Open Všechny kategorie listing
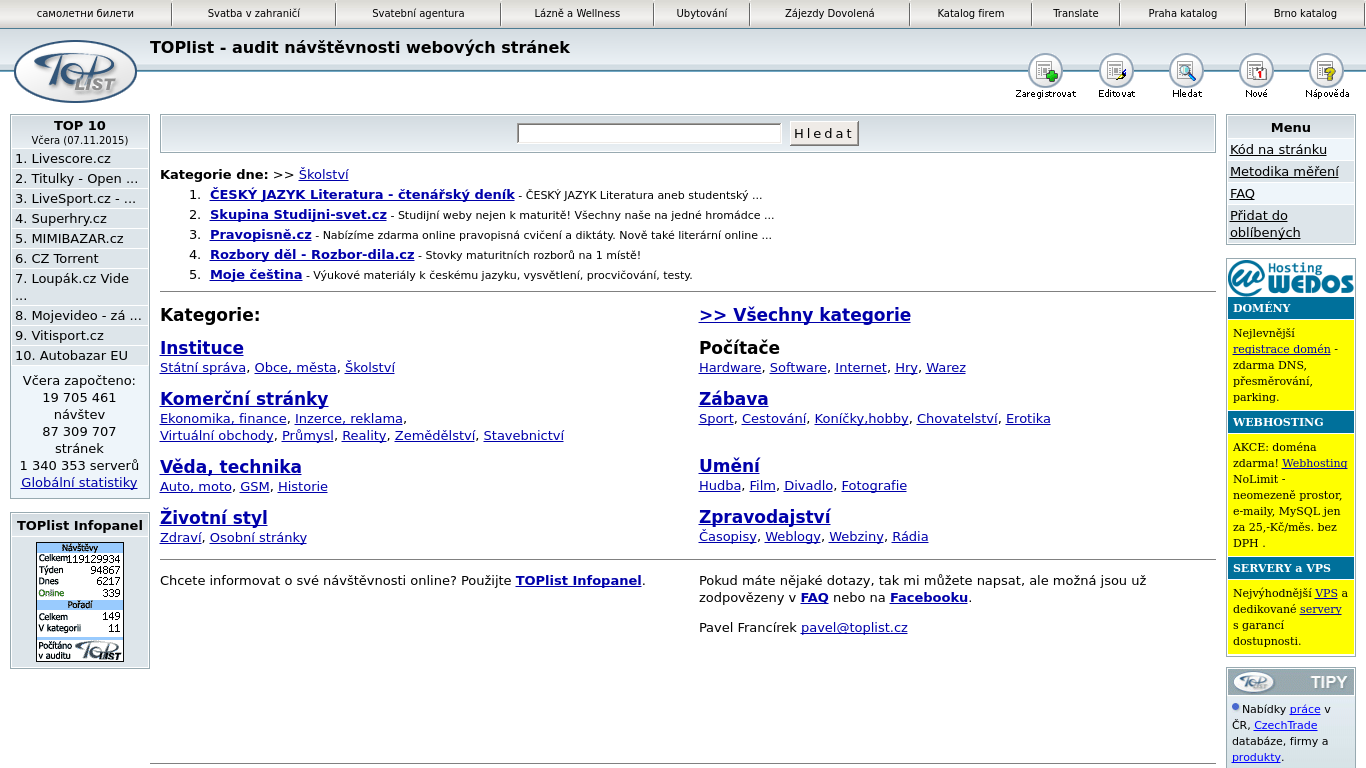The height and width of the screenshot is (768, 1366). pyautogui.click(x=803, y=314)
